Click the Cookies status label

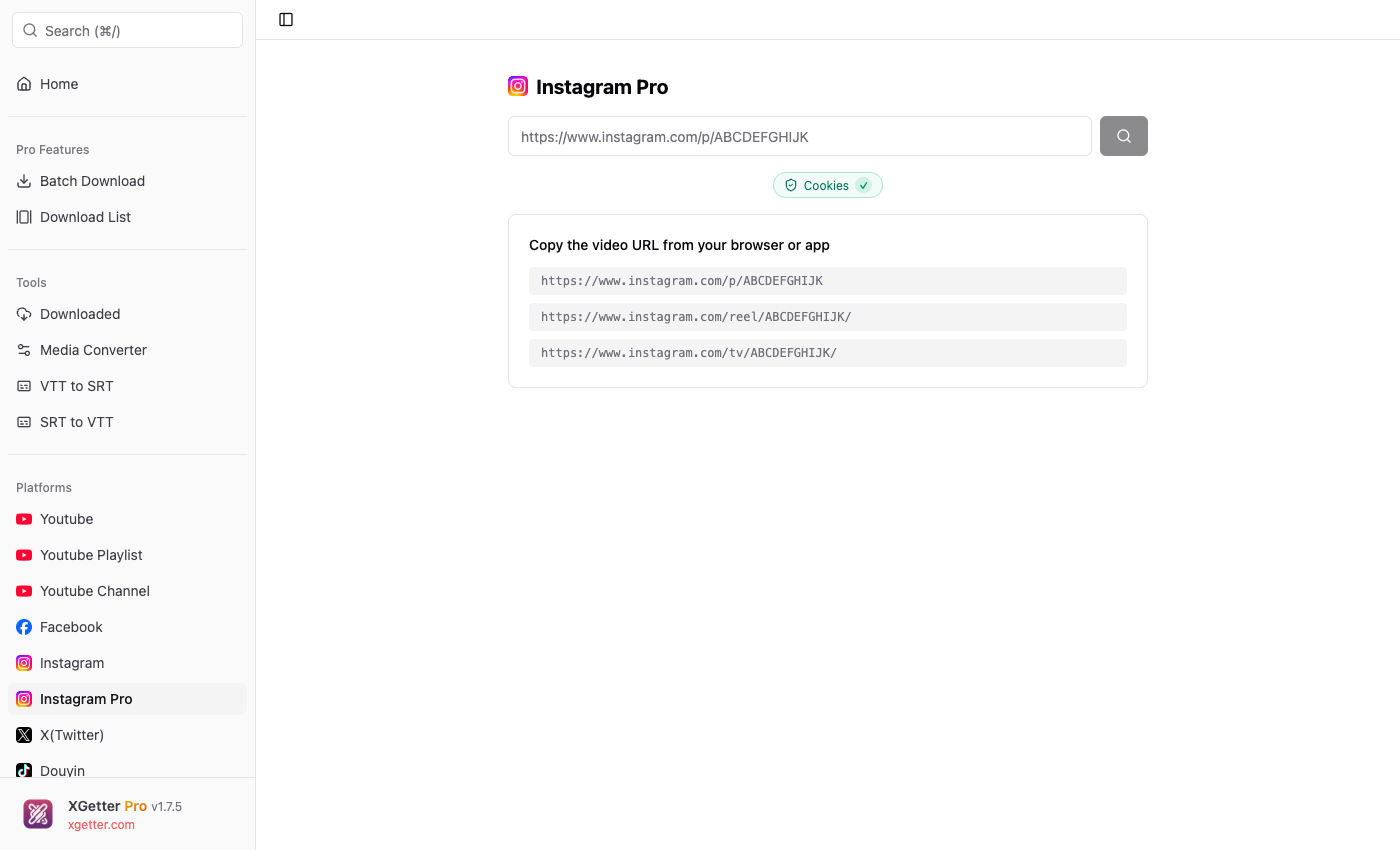tap(826, 185)
